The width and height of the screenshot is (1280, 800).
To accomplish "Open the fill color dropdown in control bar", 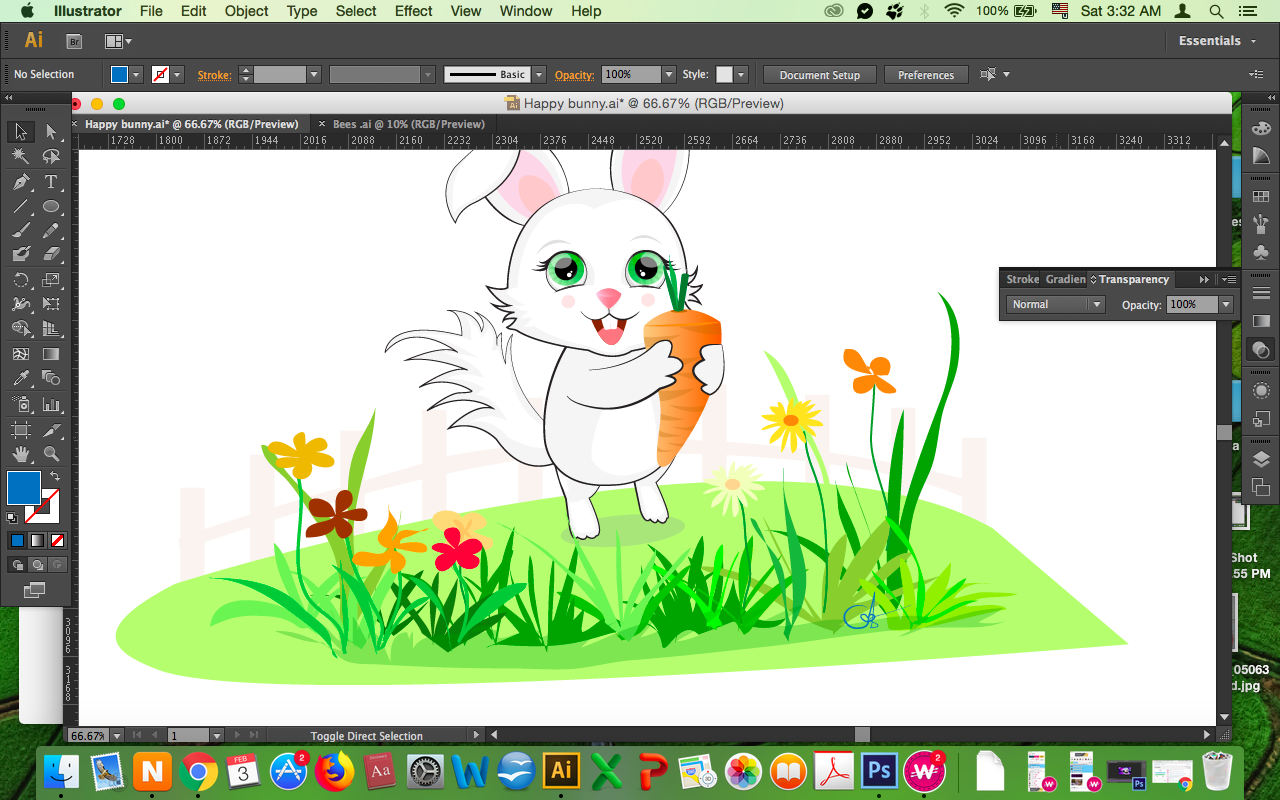I will [137, 75].
